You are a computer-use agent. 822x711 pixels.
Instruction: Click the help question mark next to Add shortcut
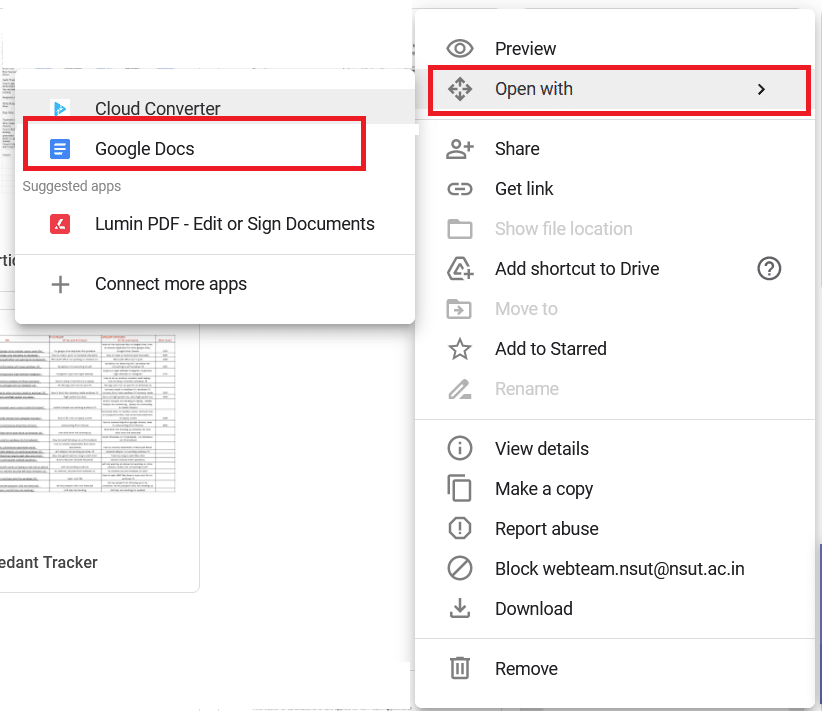(769, 268)
